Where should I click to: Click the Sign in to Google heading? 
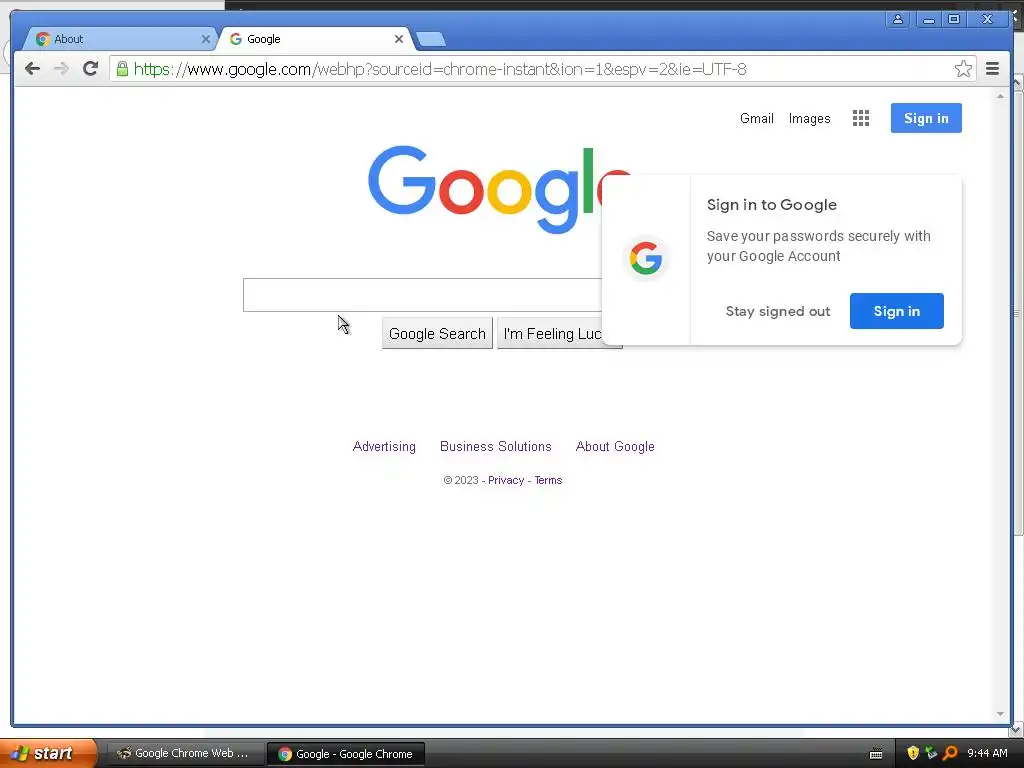click(771, 205)
